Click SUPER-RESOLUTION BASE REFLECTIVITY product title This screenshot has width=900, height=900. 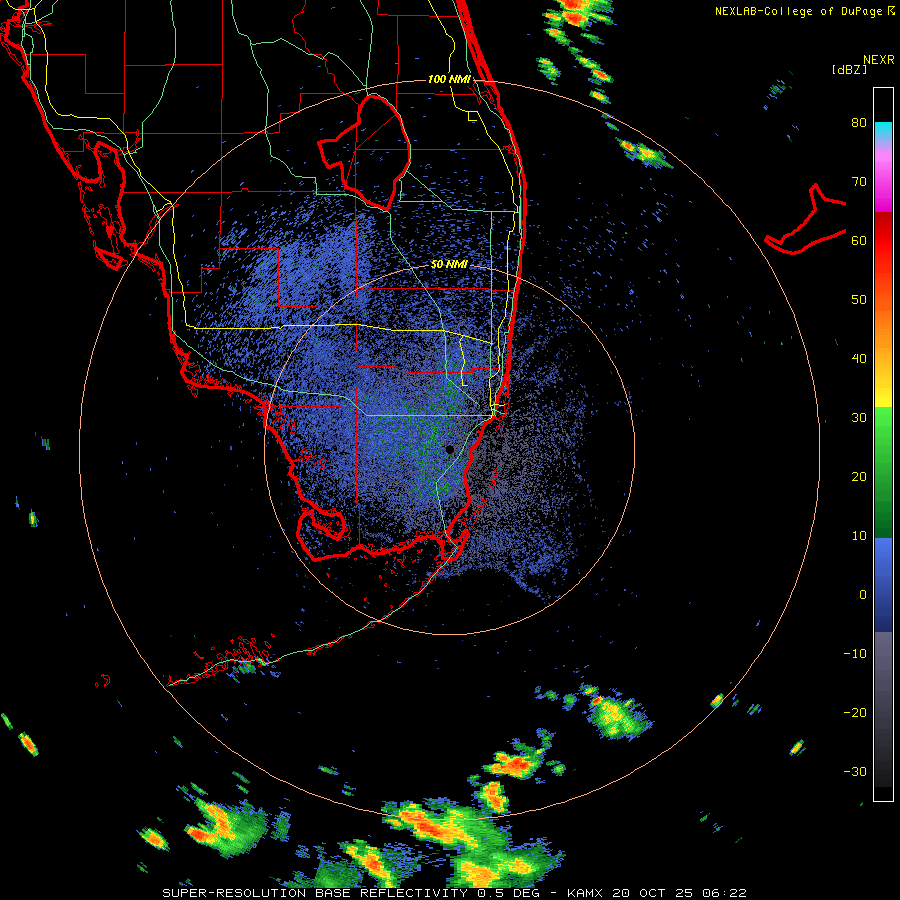315,893
